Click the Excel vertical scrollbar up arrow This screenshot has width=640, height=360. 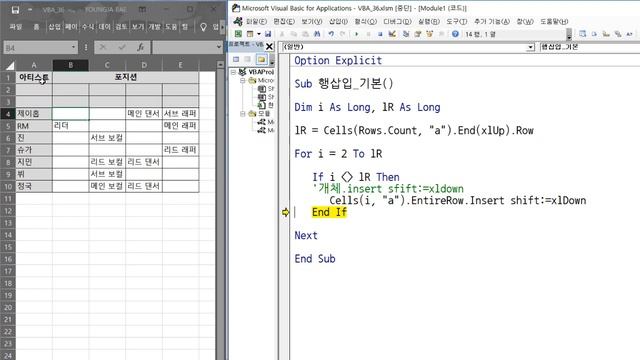[x=220, y=64]
